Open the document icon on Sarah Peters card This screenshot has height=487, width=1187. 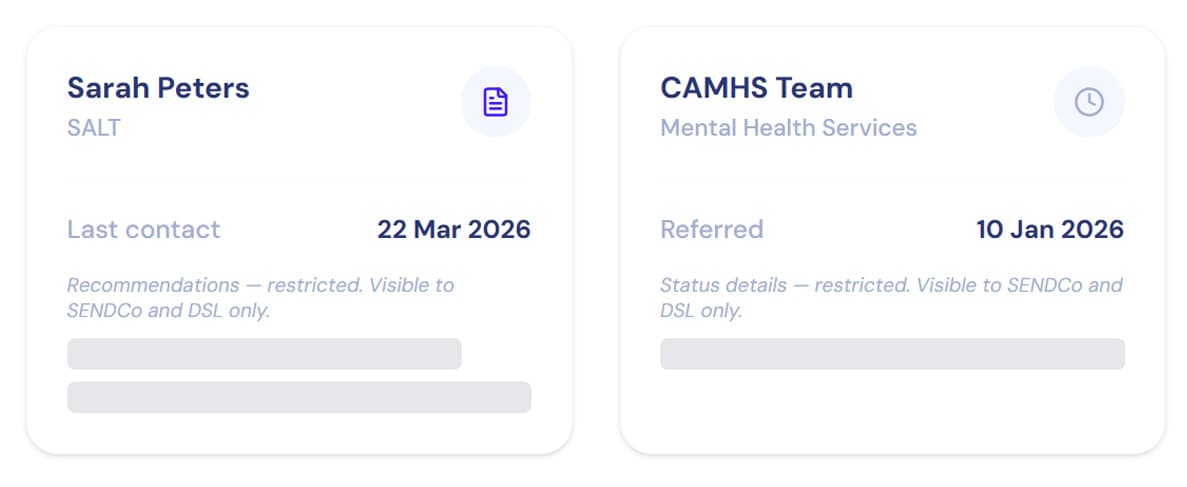click(x=496, y=101)
